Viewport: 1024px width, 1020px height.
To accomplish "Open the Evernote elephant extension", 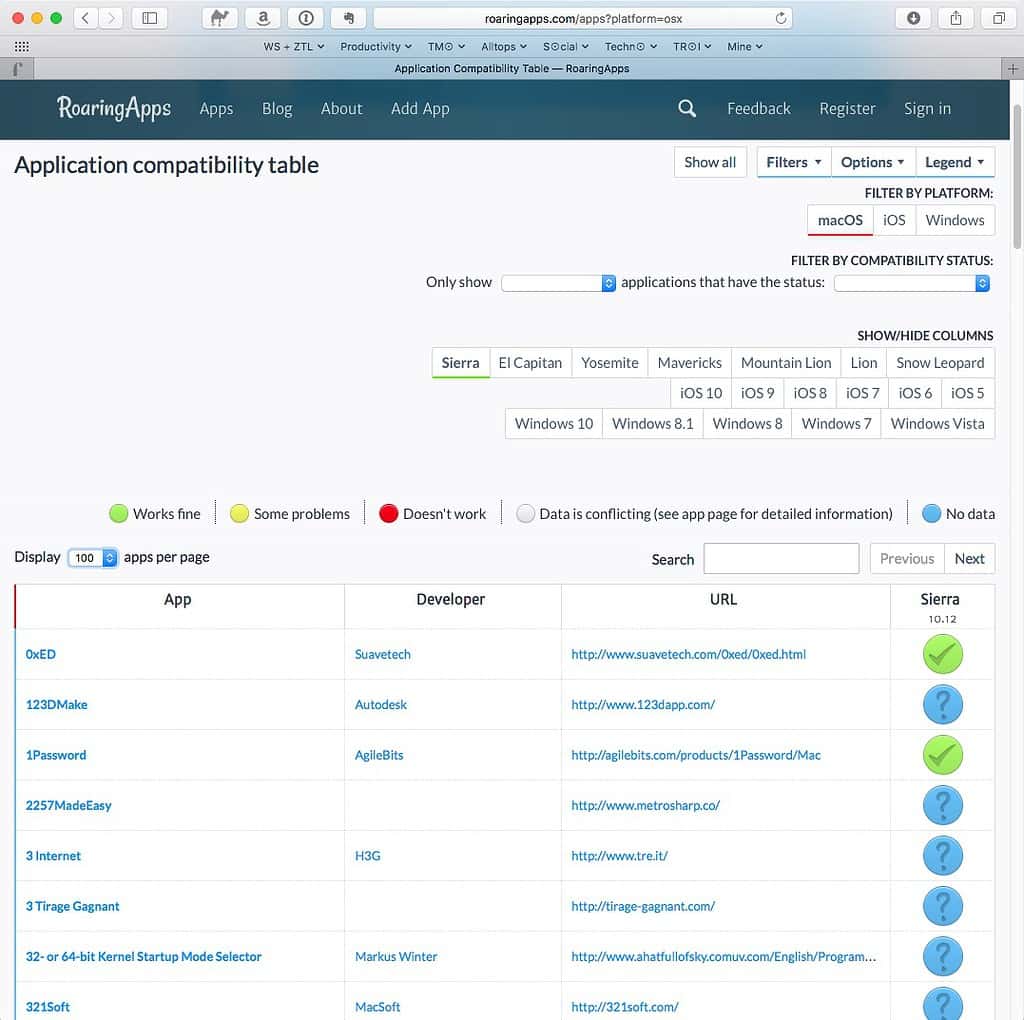I will pyautogui.click(x=348, y=18).
